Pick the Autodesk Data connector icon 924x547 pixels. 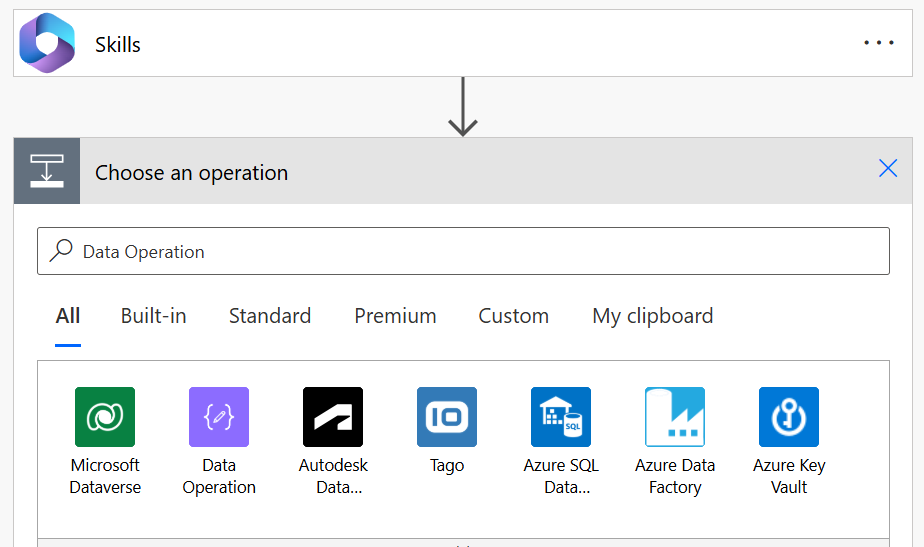333,417
